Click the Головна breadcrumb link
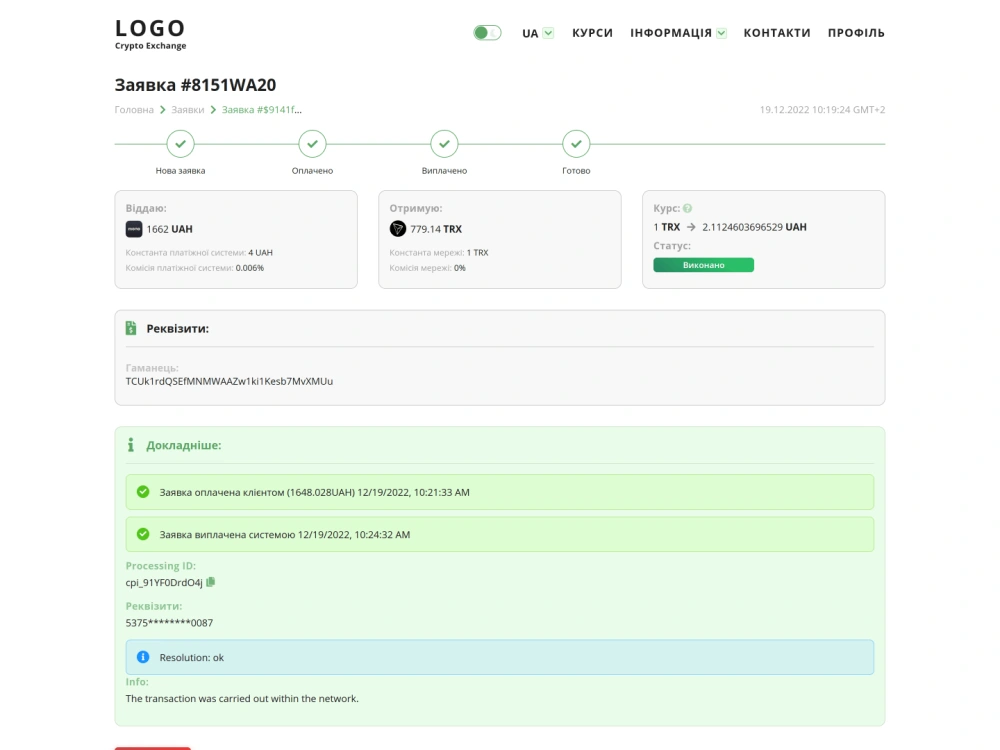Viewport: 1000px width, 750px height. coord(134,110)
